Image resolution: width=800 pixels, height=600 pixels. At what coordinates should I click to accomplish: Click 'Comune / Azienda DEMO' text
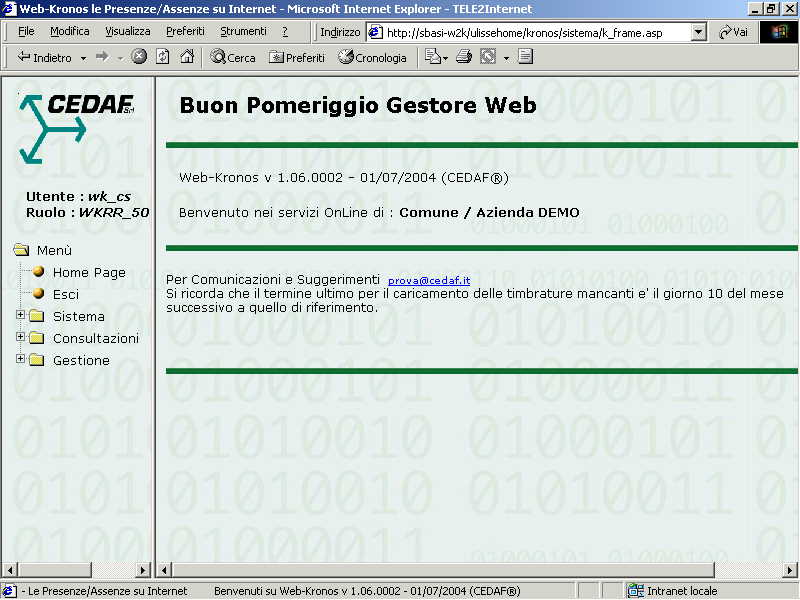(x=489, y=213)
